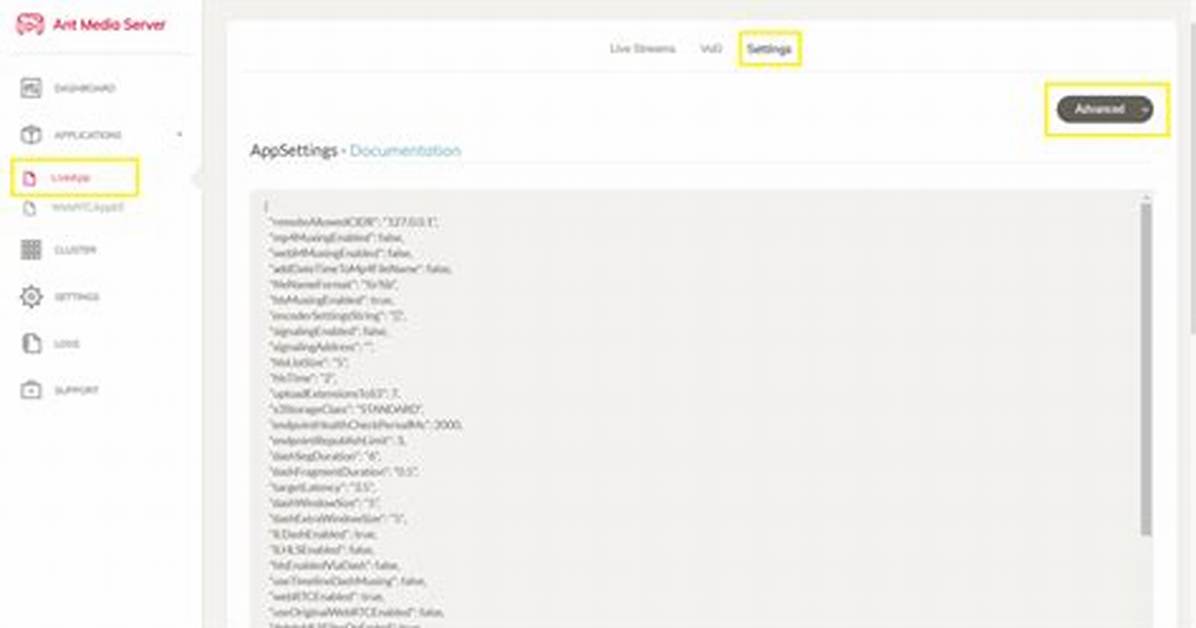Click the Support icon in sidebar
Image resolution: width=1196 pixels, height=628 pixels.
point(31,390)
